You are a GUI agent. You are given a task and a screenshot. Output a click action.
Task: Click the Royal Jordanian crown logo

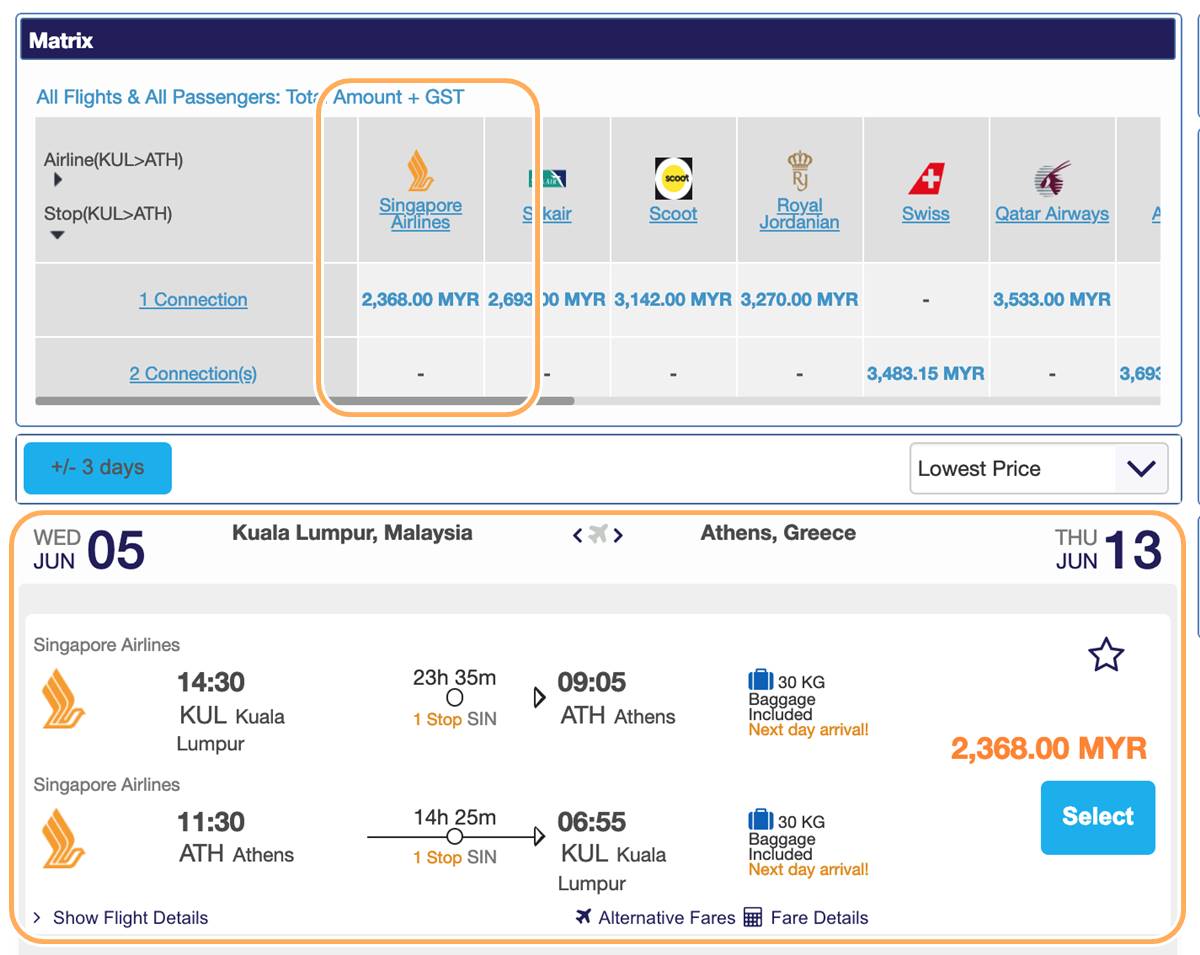[x=799, y=171]
